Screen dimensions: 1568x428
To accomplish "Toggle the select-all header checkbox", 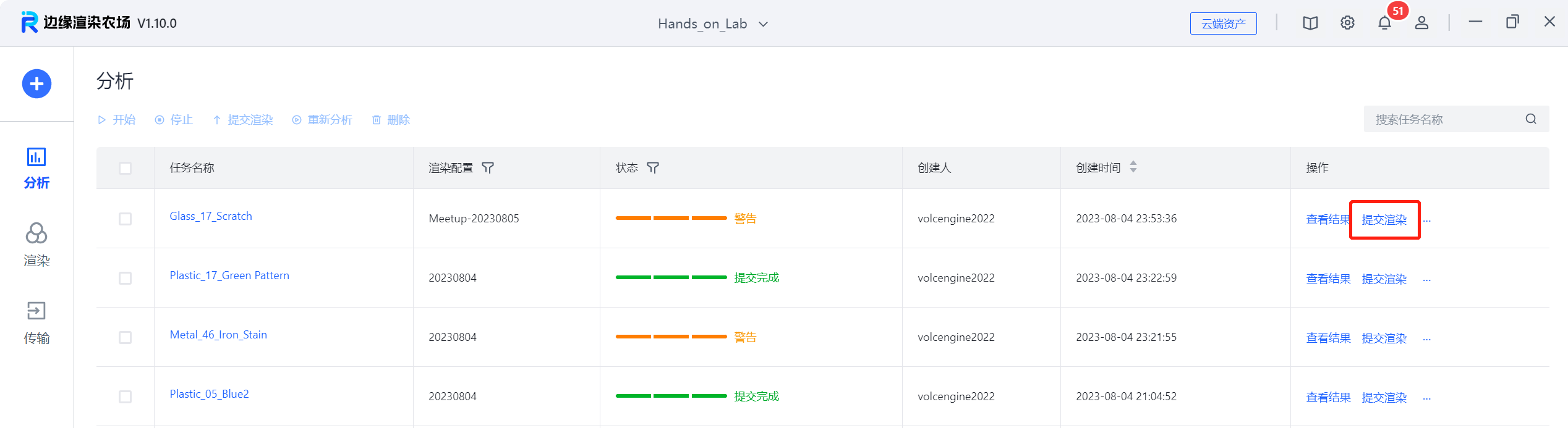I will tap(125, 168).
